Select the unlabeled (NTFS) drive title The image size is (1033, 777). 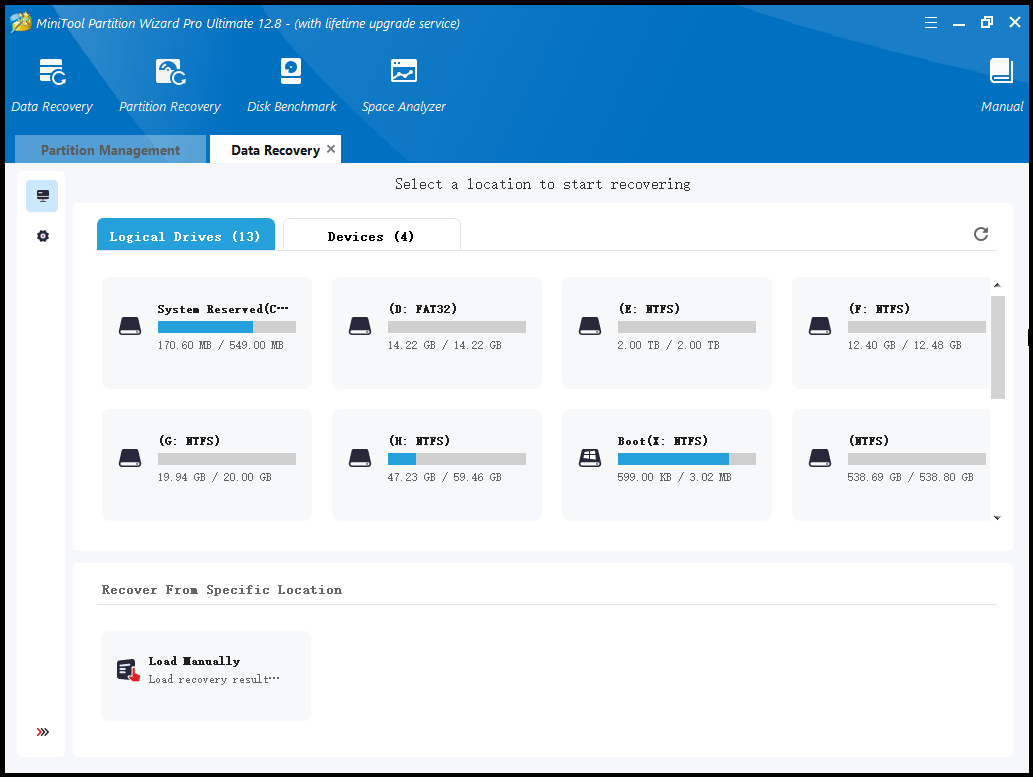click(x=869, y=440)
